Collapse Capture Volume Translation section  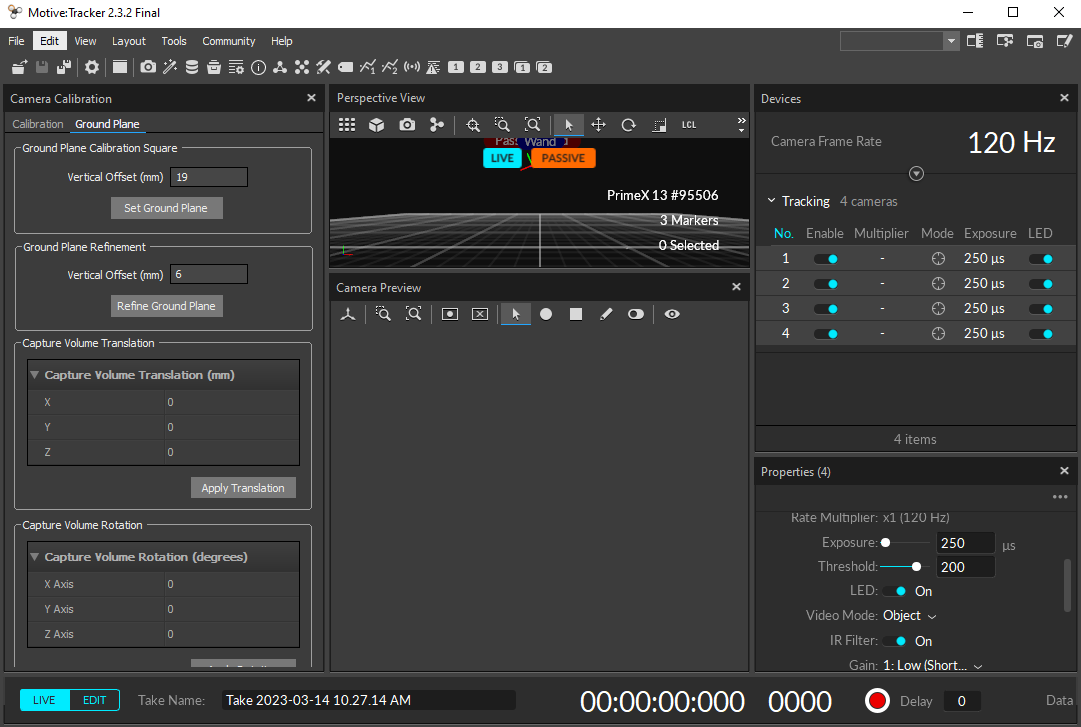[x=35, y=375]
